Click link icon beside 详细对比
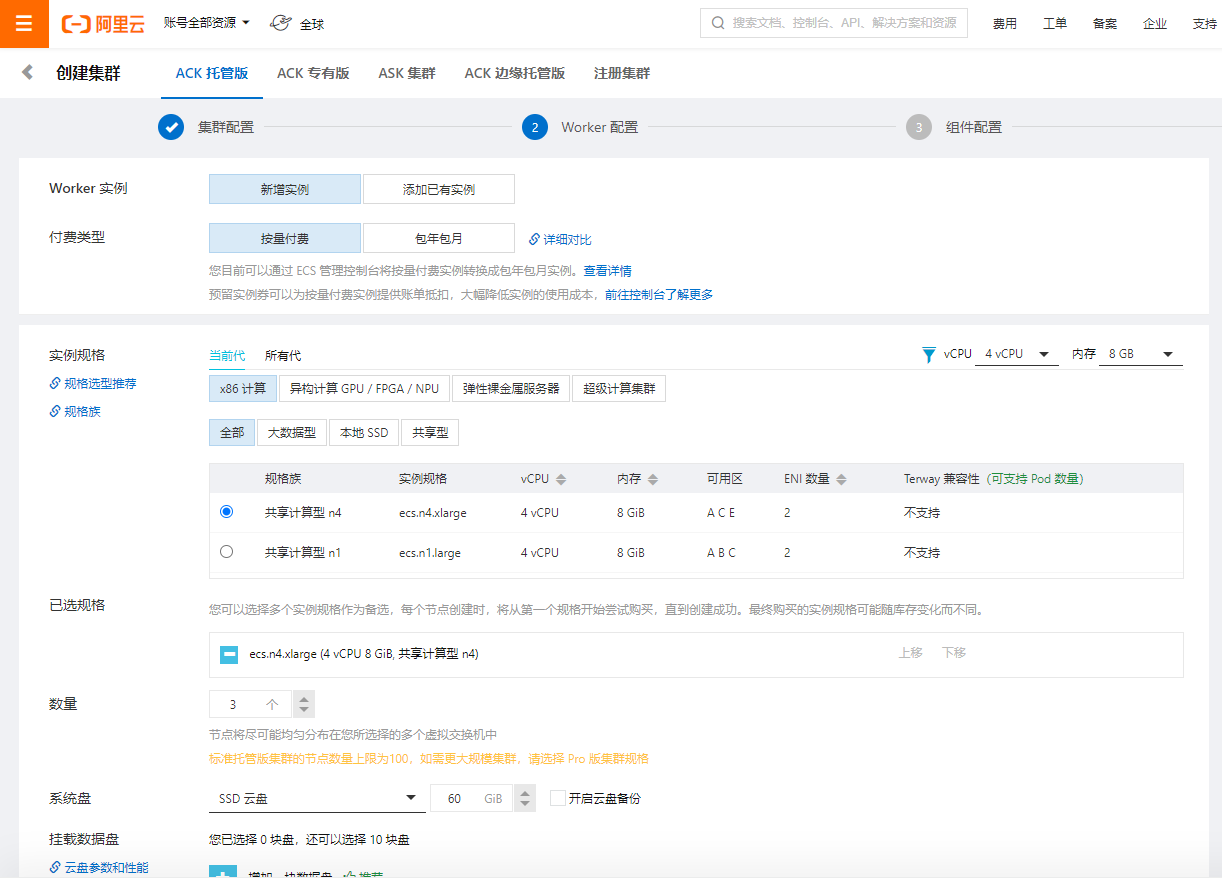1222x881 pixels. [534, 239]
